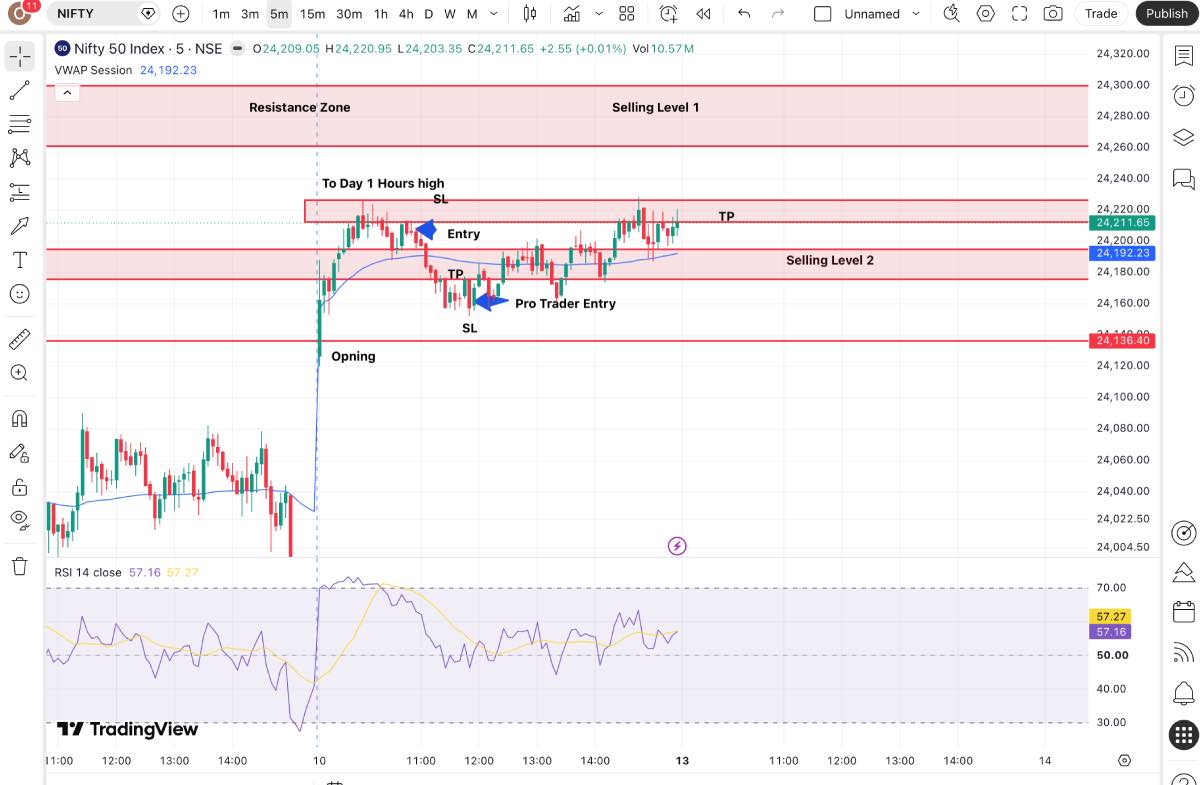Open Watchlist panel in right sidebar
Screen dimensions: 1200x785
(1184, 56)
